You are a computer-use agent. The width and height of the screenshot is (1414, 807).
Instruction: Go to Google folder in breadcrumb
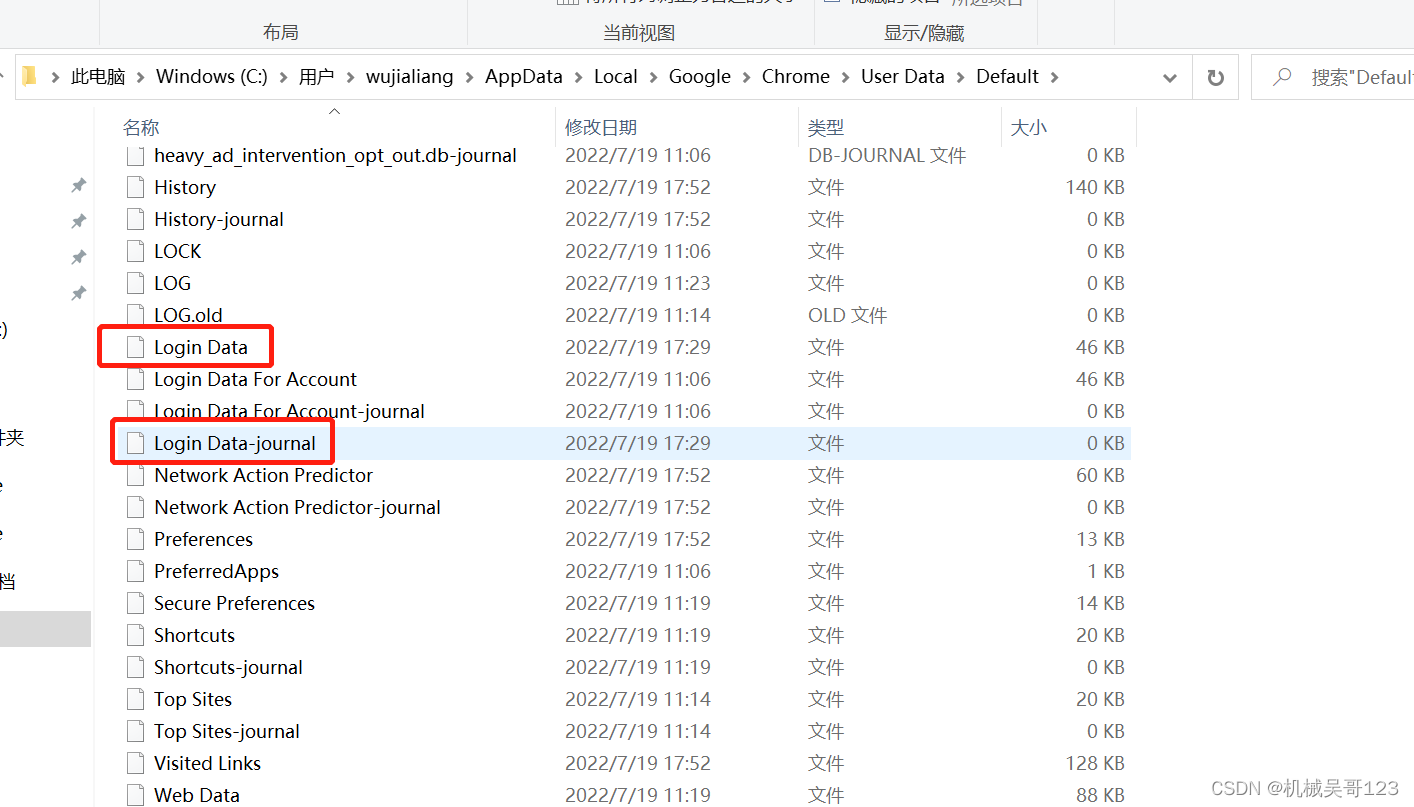(x=700, y=77)
